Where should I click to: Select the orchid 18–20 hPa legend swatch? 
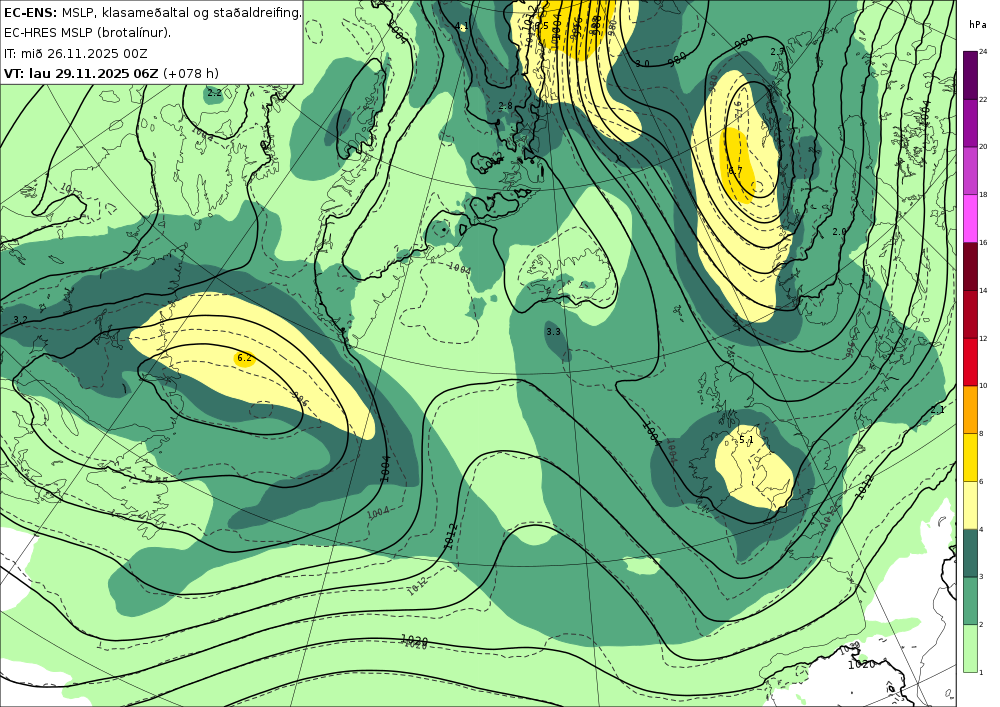[x=970, y=170]
